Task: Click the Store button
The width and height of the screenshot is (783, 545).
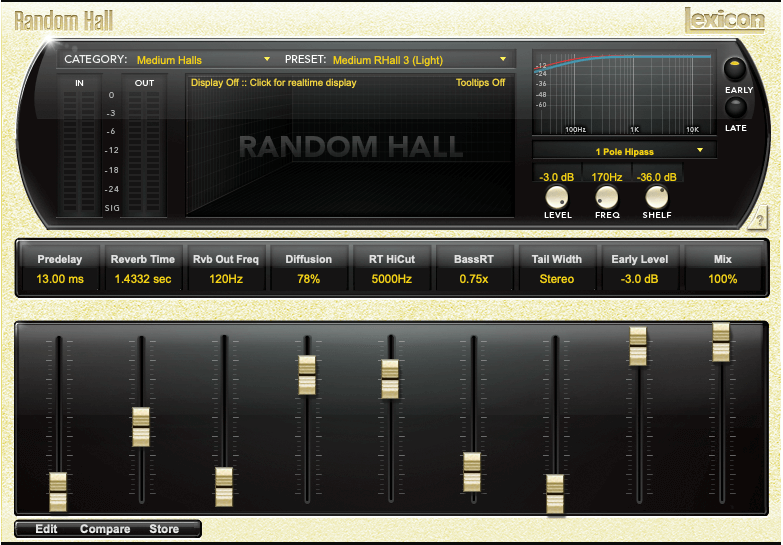Action: pos(164,529)
